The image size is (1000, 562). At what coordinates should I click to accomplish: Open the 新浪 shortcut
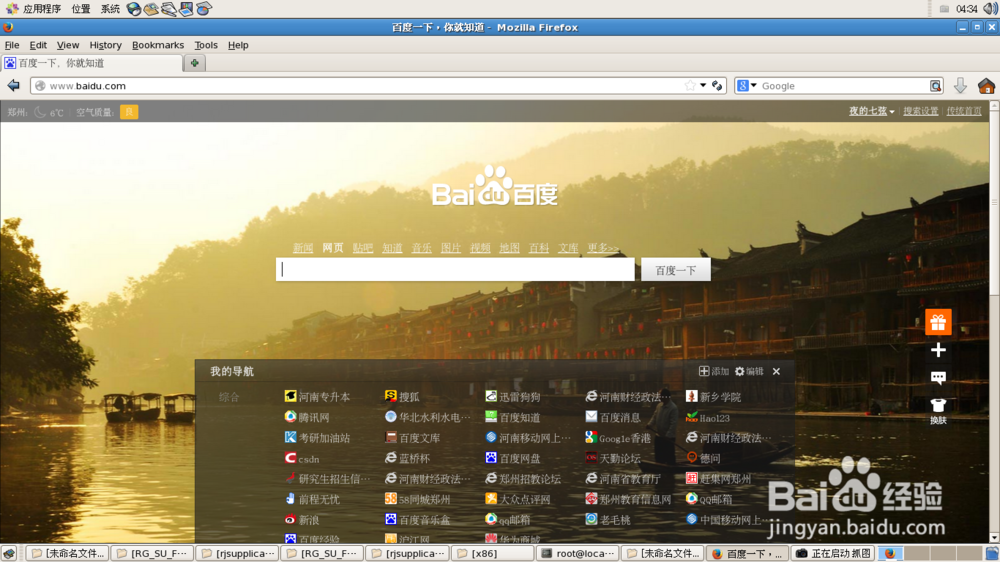[x=302, y=520]
